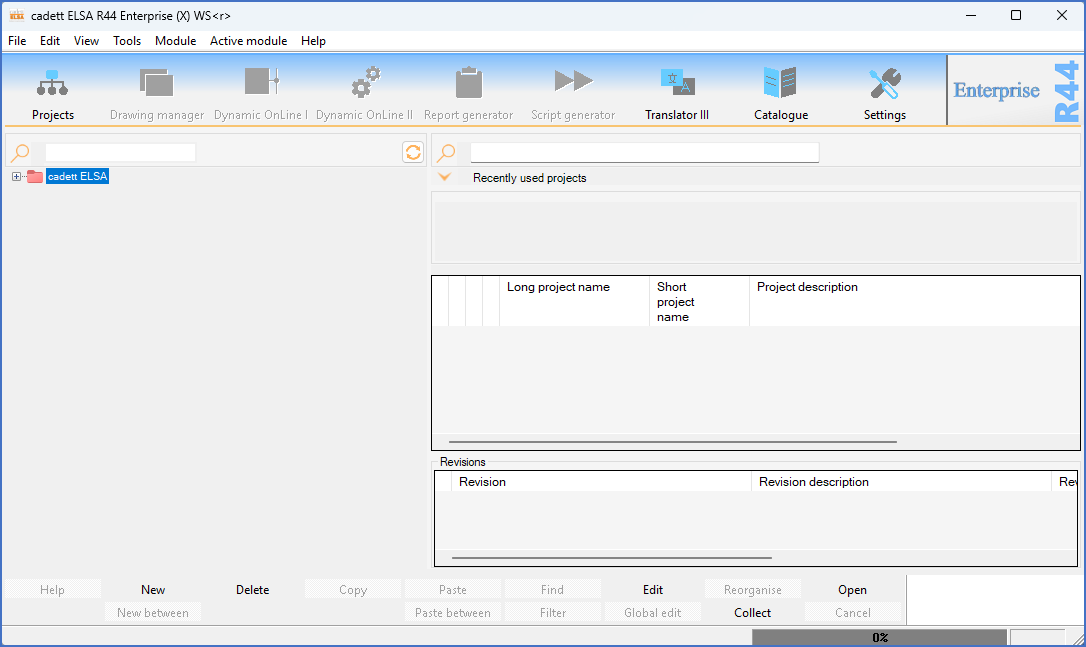Expand the cadett ELSA tree node
Image resolution: width=1086 pixels, height=647 pixels.
tap(16, 177)
